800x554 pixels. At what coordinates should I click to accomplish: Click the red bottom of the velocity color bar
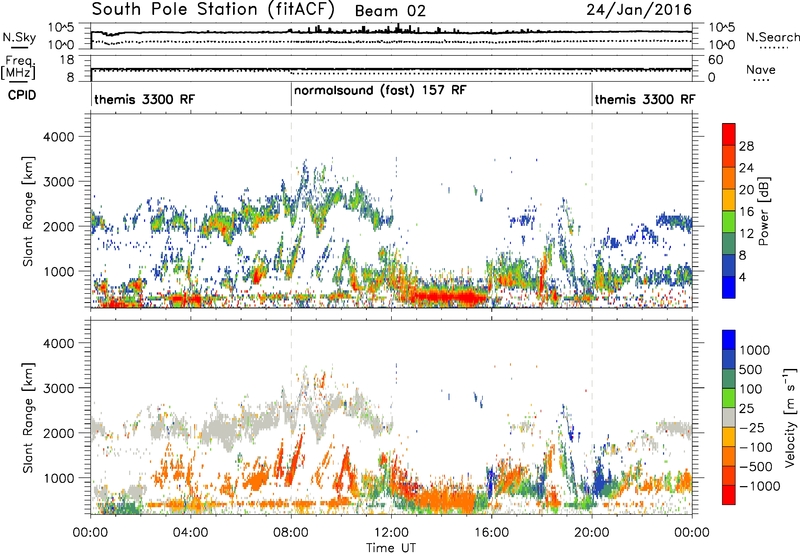point(729,494)
